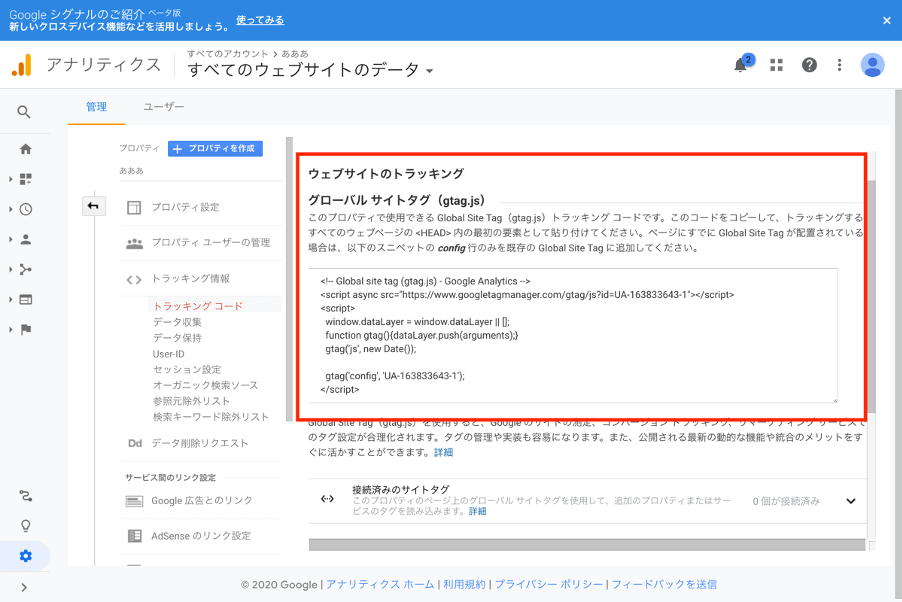Viewport: 902px width, 602px height.
Task: Click the property menu column scrollbar
Action: (x=289, y=280)
